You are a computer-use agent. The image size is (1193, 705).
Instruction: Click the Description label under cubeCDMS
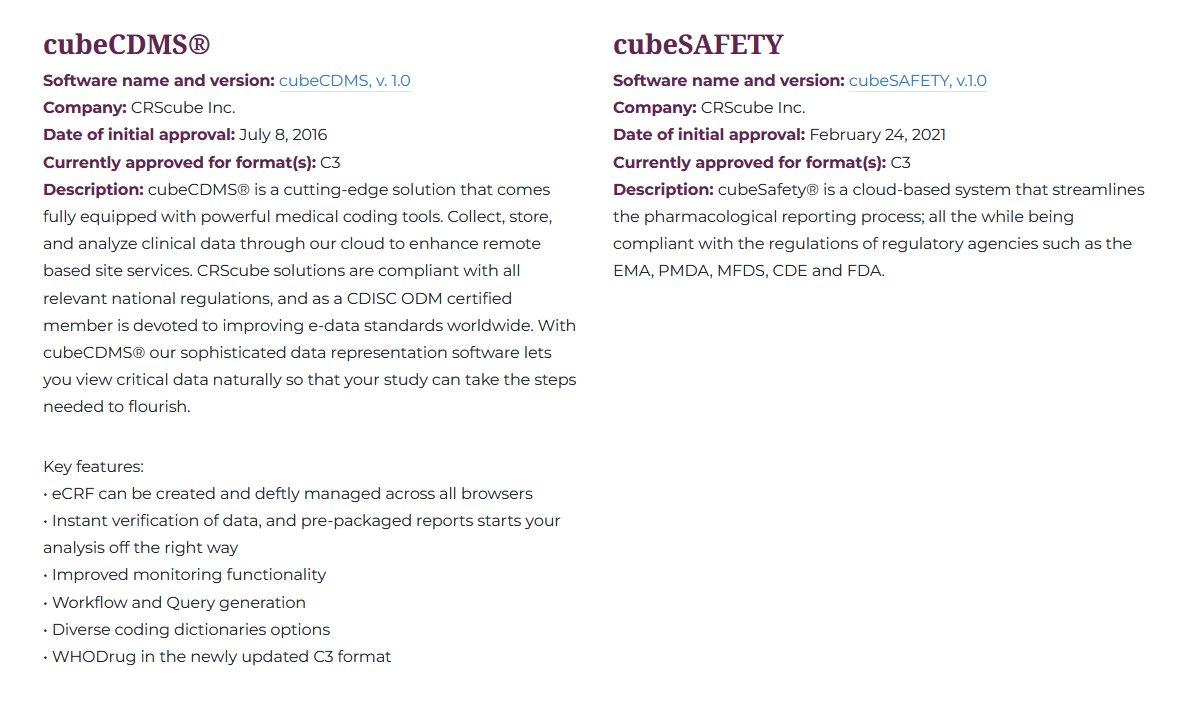93,190
